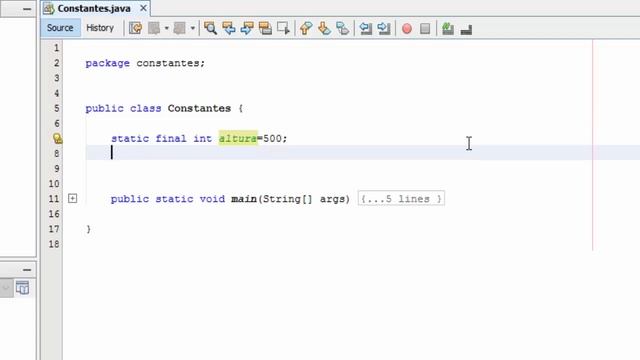Find the previous occurrence
The width and height of the screenshot is (640, 360).
229,28
